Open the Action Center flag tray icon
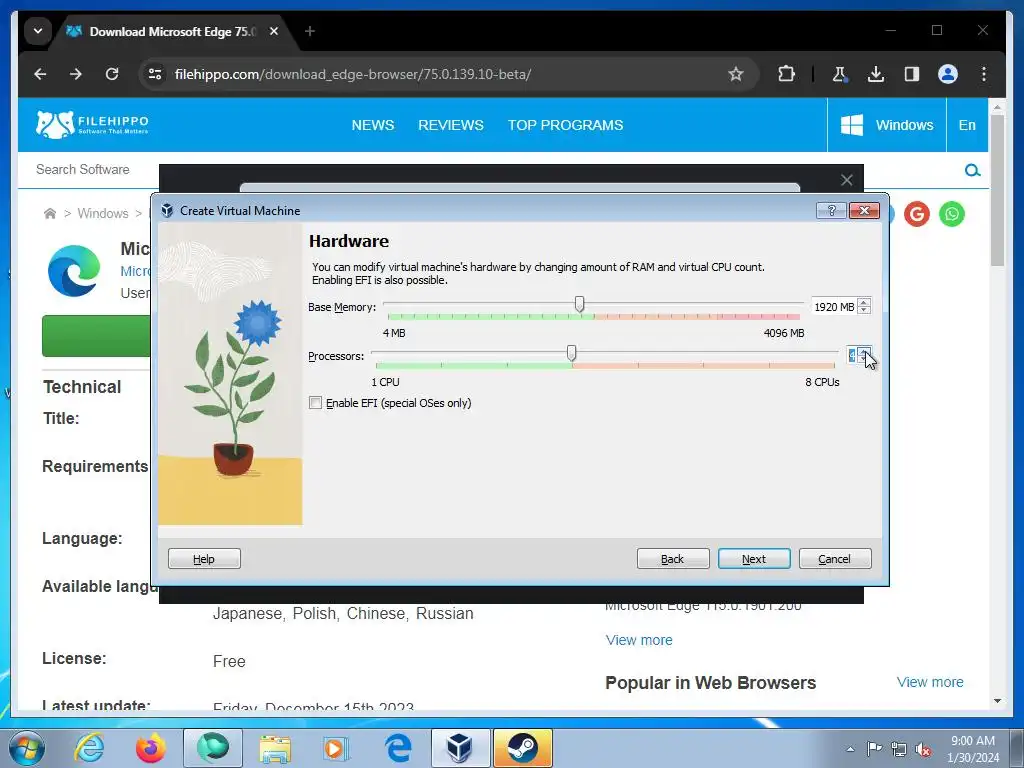The height and width of the screenshot is (768, 1024). click(x=874, y=748)
